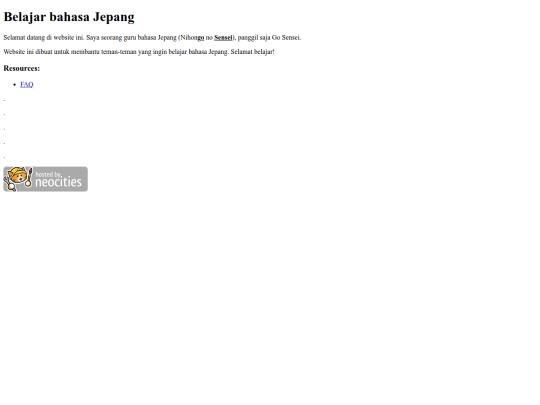This screenshot has height=405, width=540.
Task: Click the Belajar bahasa Jepang heading
Action: click(x=69, y=17)
